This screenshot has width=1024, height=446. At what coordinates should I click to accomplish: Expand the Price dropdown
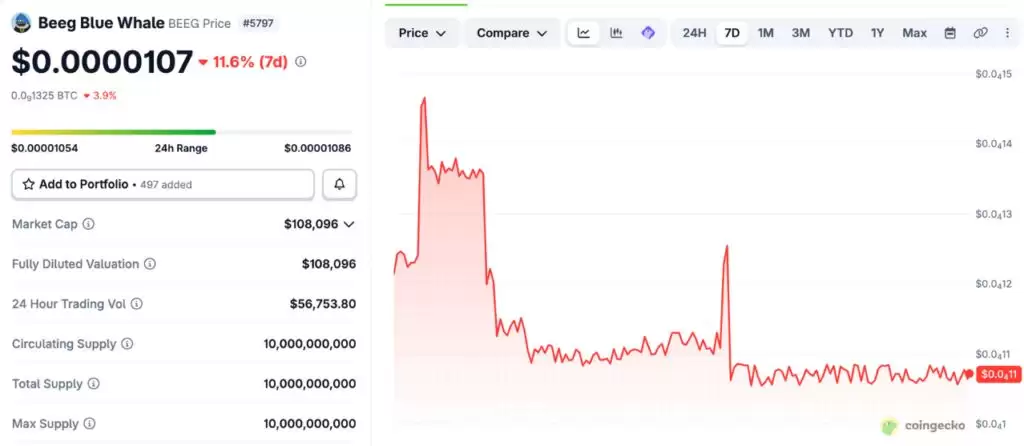point(422,33)
